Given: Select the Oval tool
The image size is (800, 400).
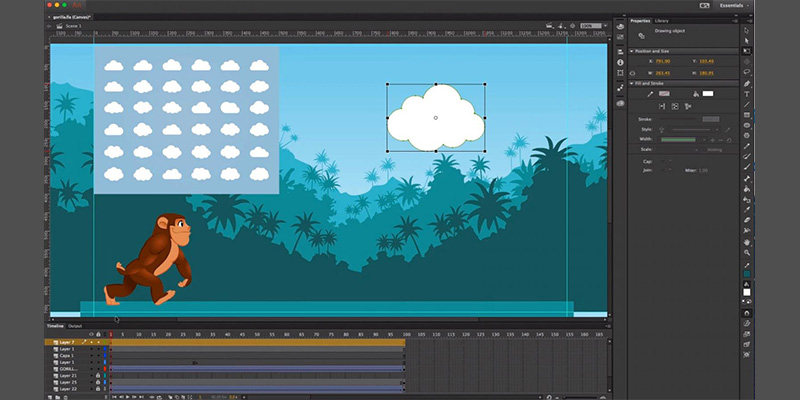Looking at the screenshot, I should point(746,125).
